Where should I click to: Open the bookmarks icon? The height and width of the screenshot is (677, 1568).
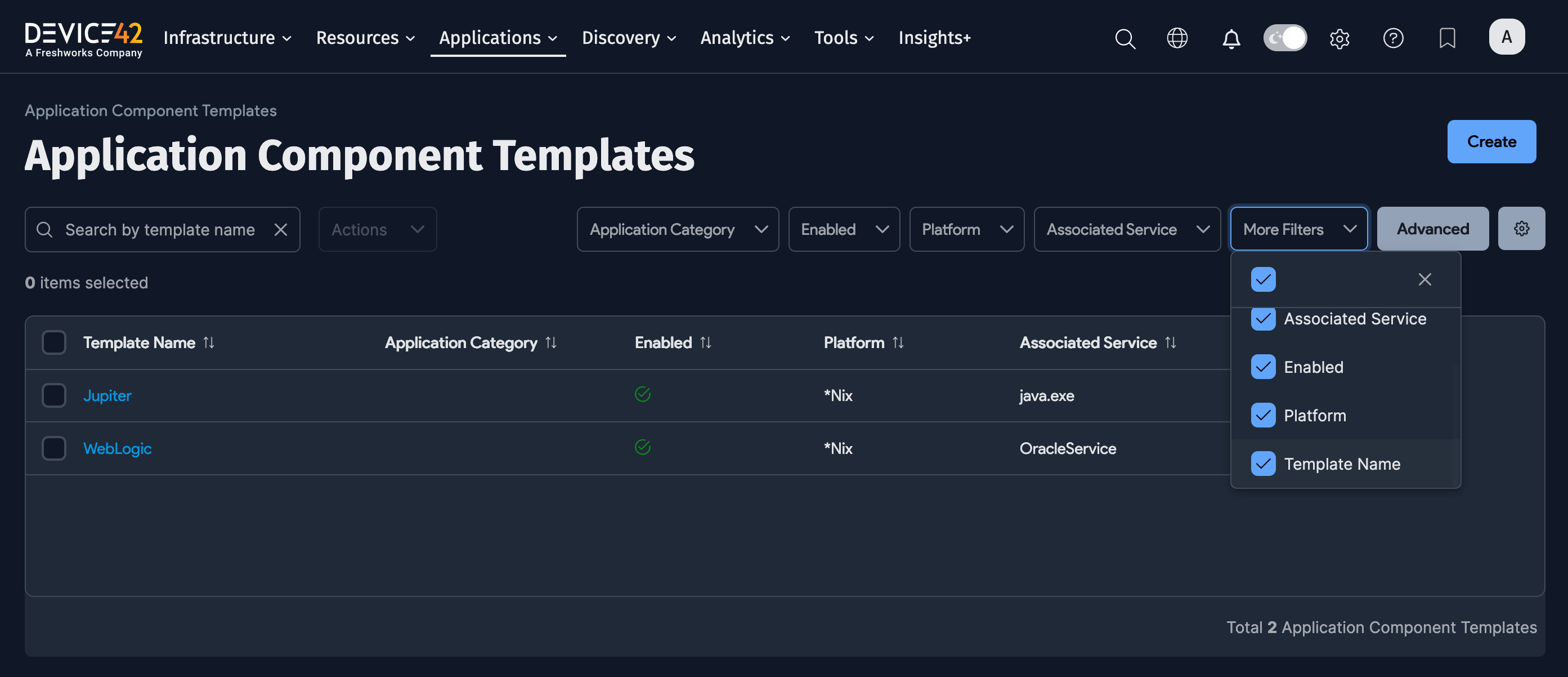pos(1447,38)
